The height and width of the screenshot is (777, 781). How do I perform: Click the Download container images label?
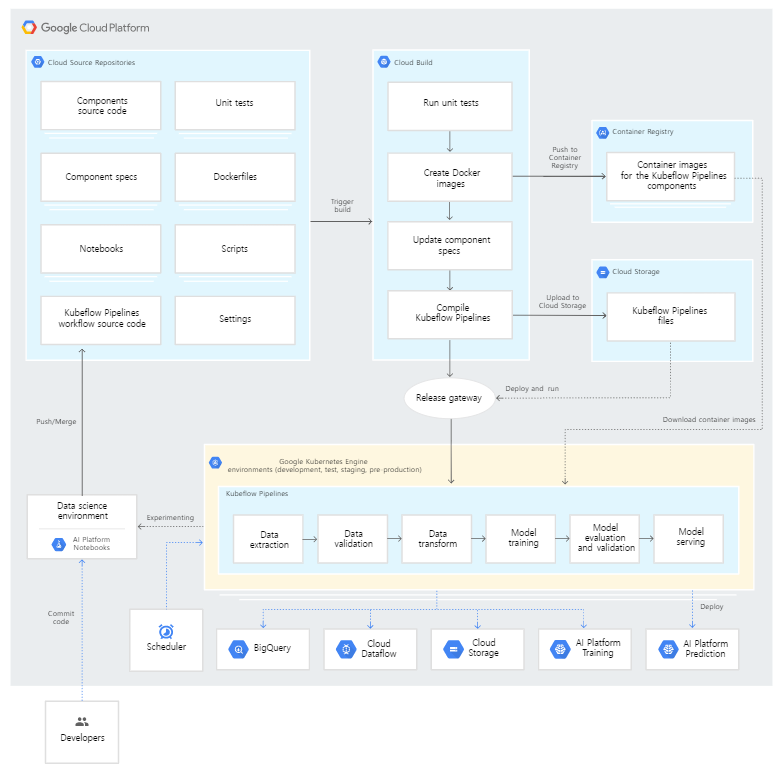[x=709, y=419]
